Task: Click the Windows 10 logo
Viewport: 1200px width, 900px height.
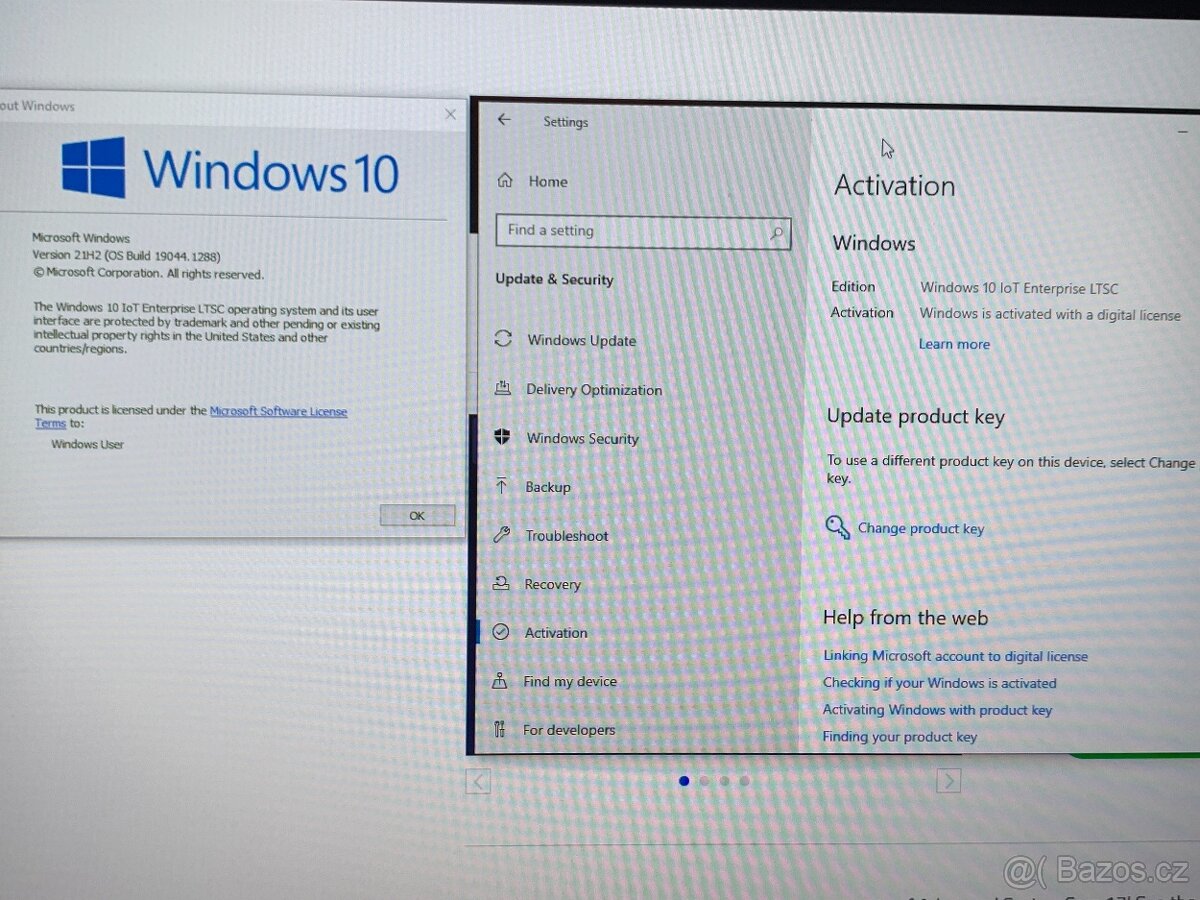Action: click(230, 168)
